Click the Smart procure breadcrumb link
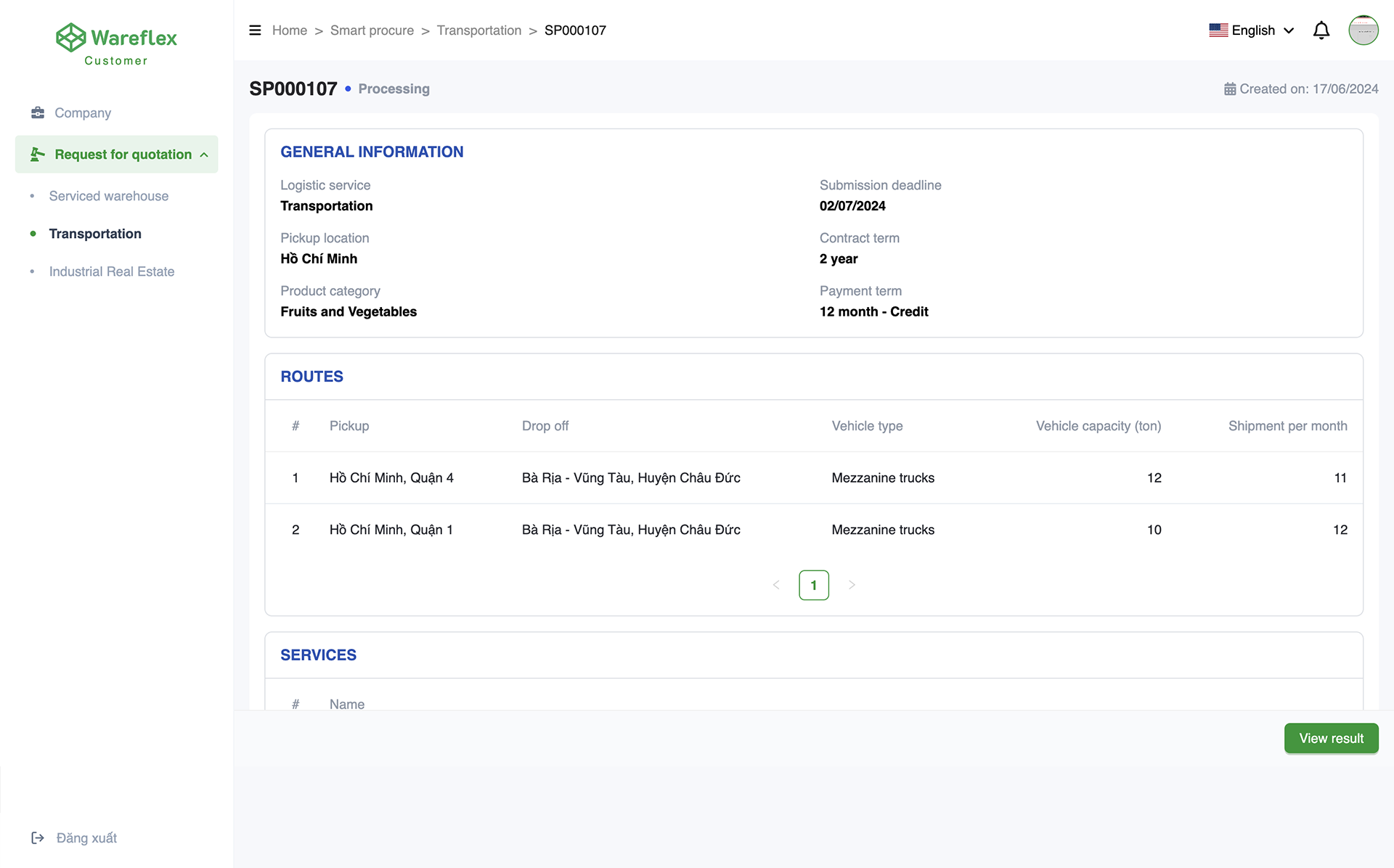1394x868 pixels. tap(372, 30)
